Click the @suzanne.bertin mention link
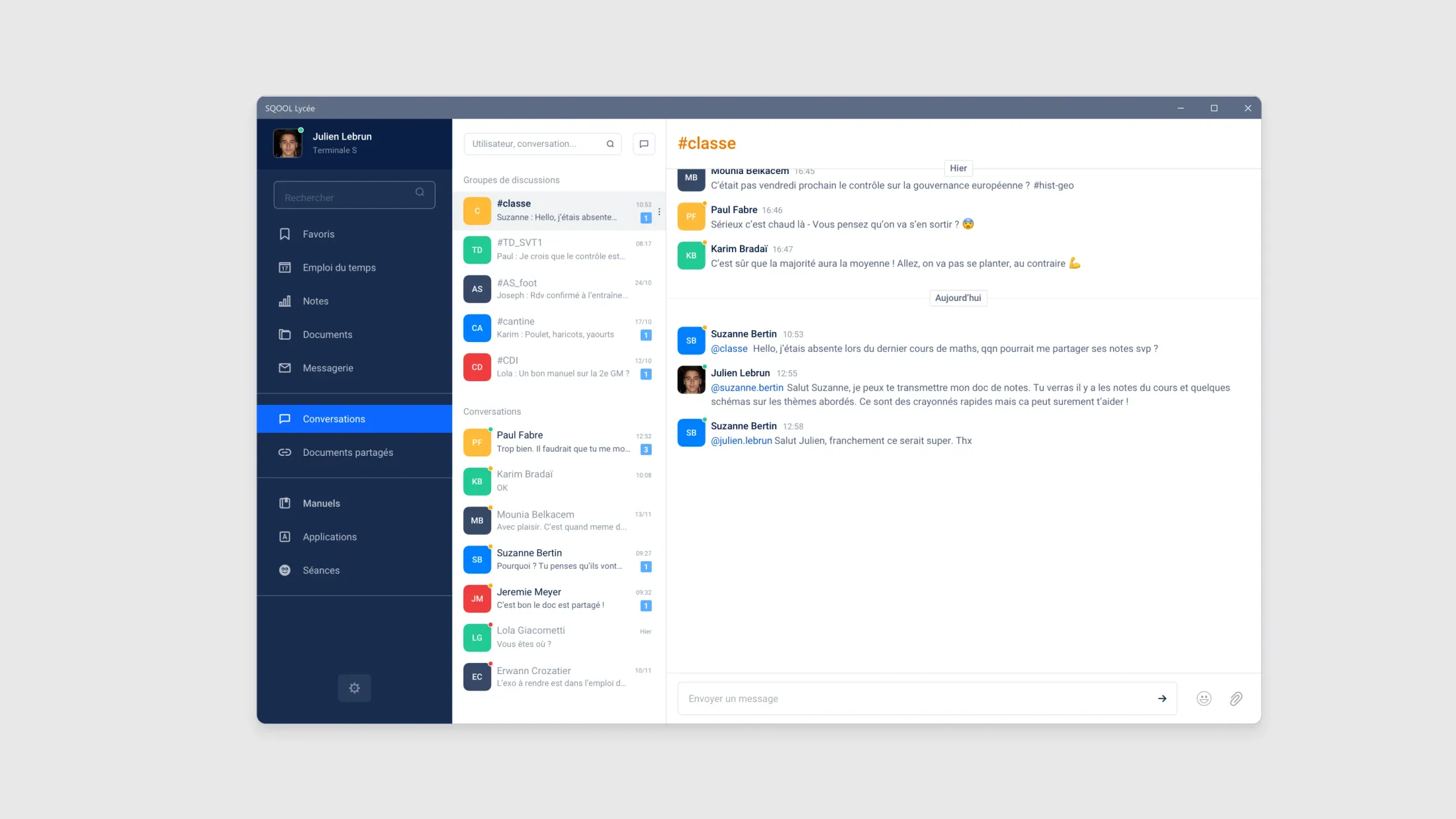Viewport: 1456px width, 819px height. tap(747, 388)
